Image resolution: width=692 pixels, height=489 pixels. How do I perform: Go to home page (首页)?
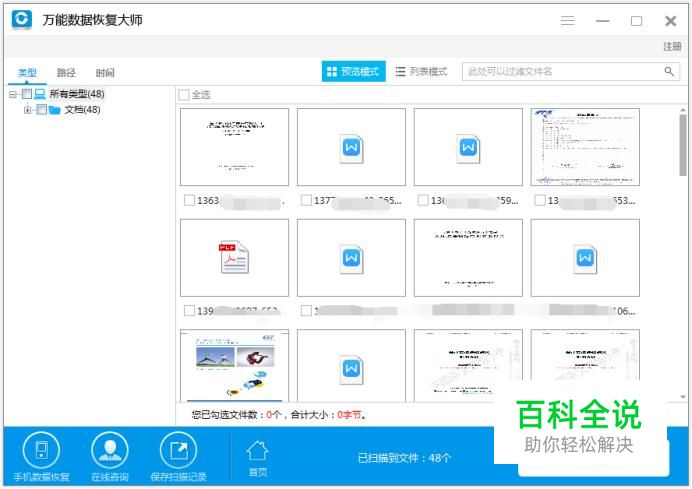[x=257, y=459]
